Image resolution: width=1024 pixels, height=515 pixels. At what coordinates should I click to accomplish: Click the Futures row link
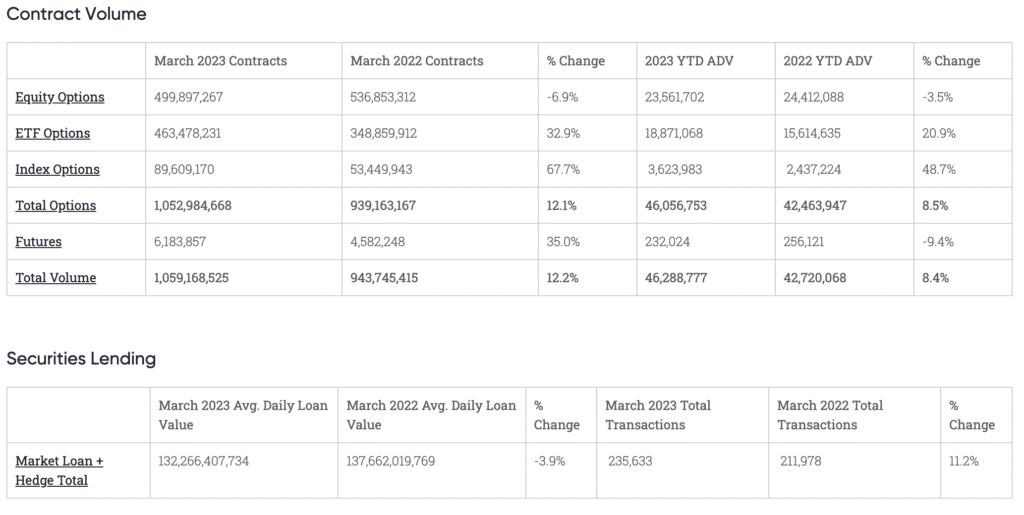coord(38,241)
